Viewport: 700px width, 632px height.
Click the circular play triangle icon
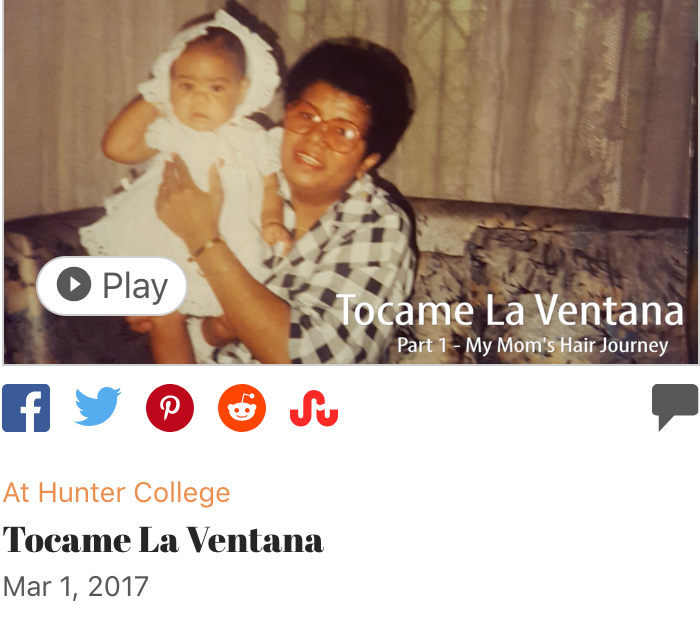[x=74, y=284]
